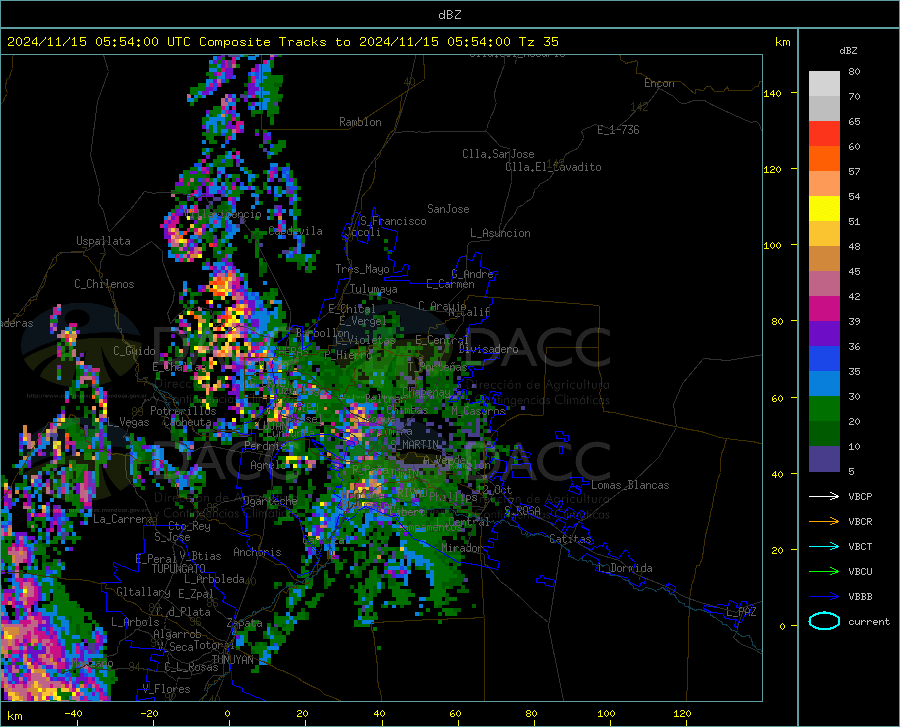
Task: Click the 'Catitas' map label
Action: tap(570, 539)
